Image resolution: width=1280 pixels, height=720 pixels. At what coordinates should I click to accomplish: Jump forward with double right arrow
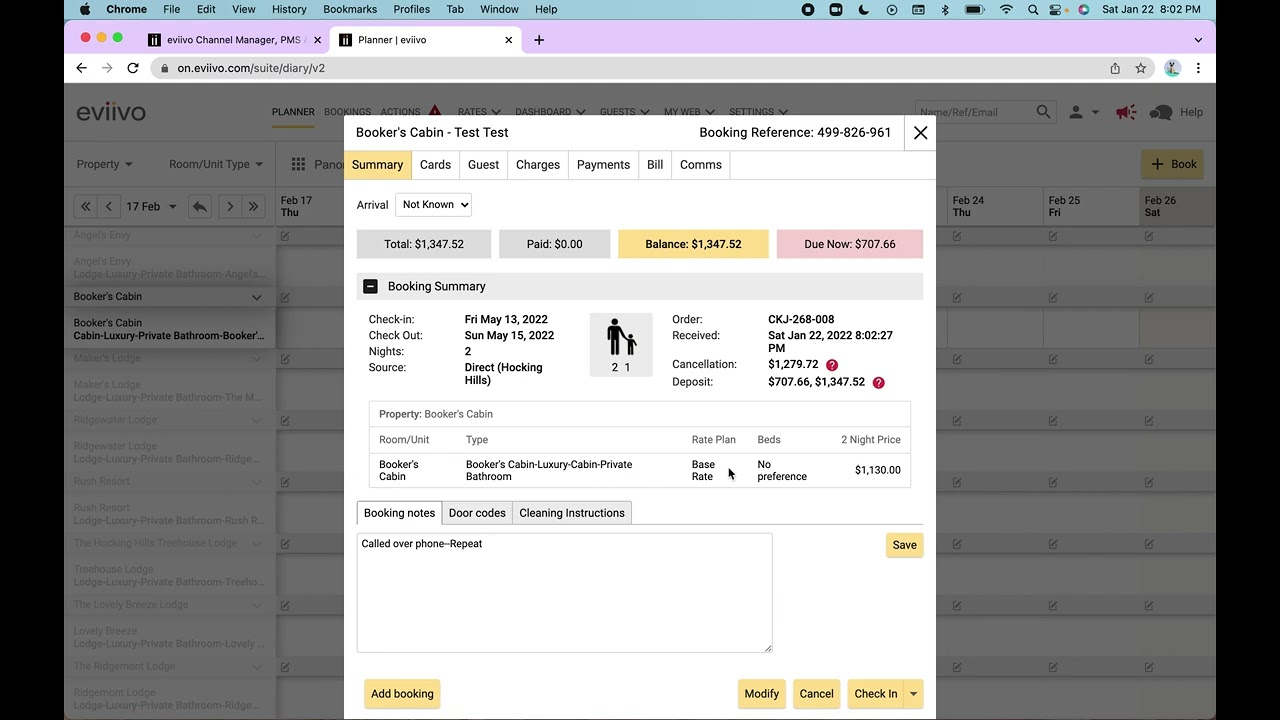[254, 206]
